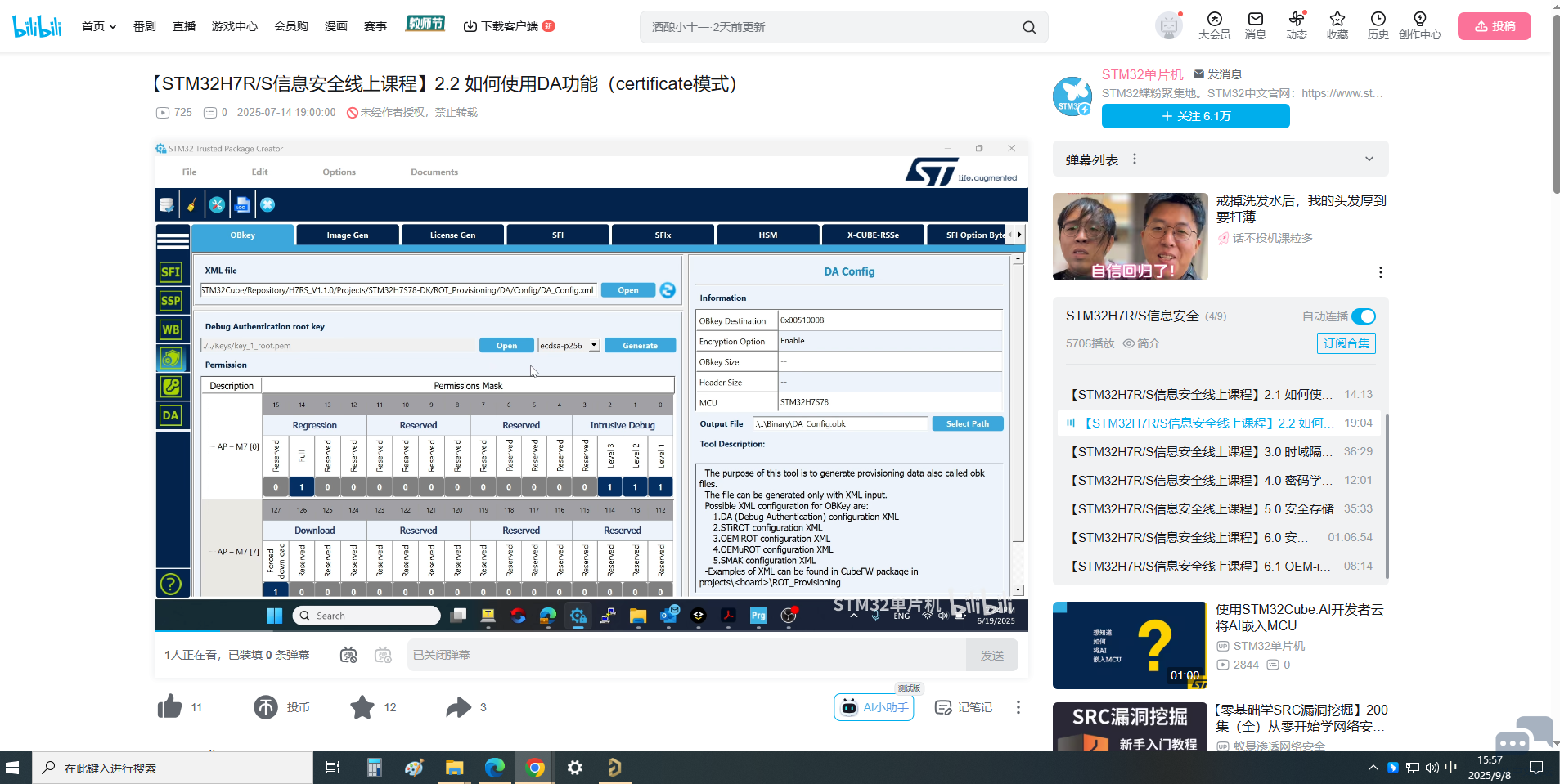
Task: Open the STM32单片机 uploader avatar
Action: (1072, 96)
